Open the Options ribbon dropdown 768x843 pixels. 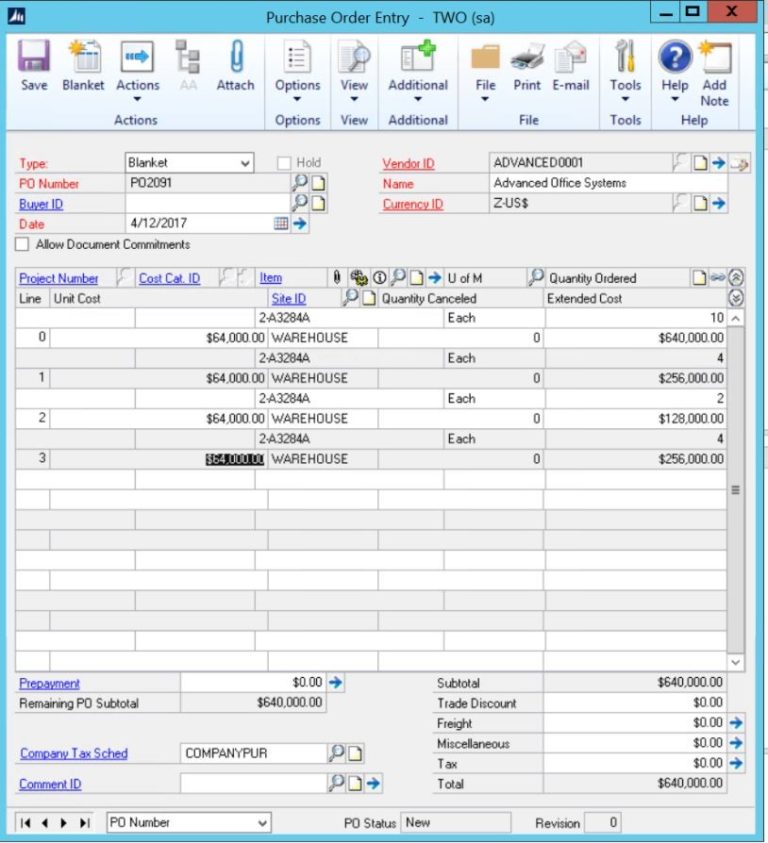pos(297,70)
